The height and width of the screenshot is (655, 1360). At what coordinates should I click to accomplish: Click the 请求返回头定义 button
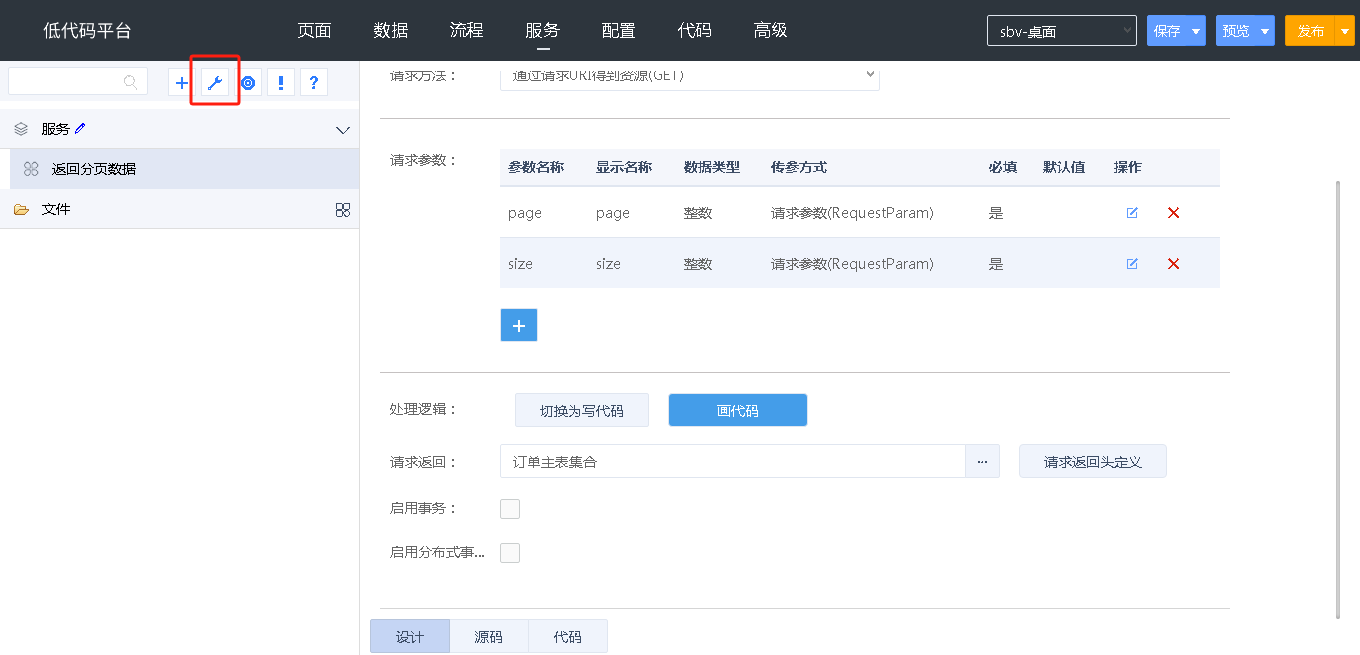click(1092, 462)
